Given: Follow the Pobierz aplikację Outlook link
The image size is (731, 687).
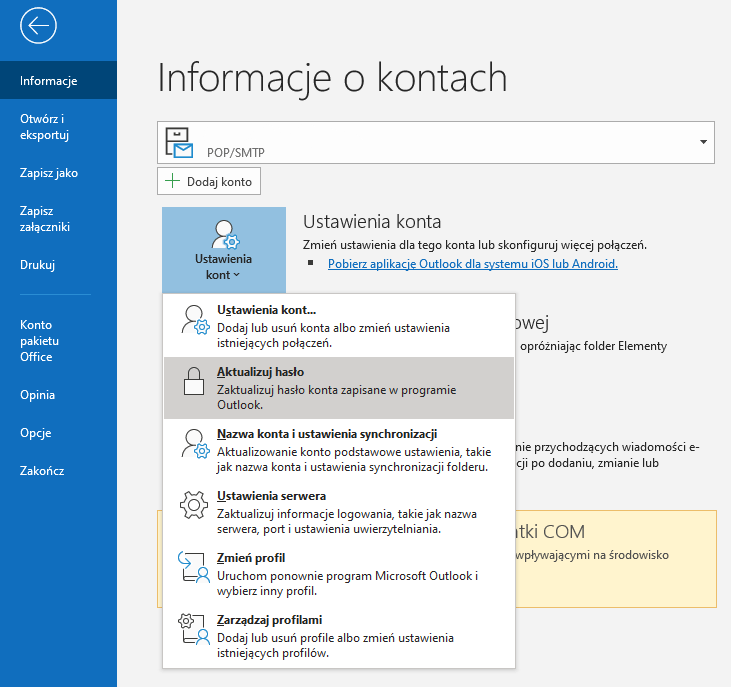Looking at the screenshot, I should [x=473, y=264].
